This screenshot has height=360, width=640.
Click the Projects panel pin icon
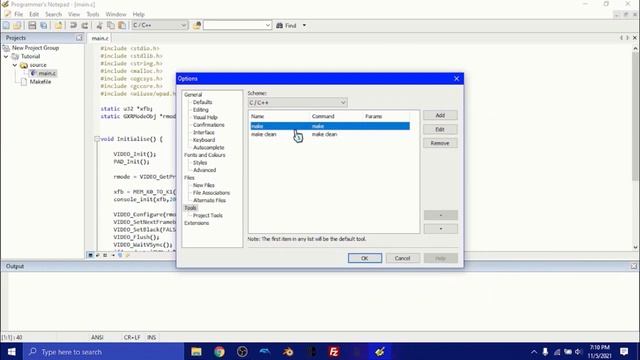click(79, 38)
